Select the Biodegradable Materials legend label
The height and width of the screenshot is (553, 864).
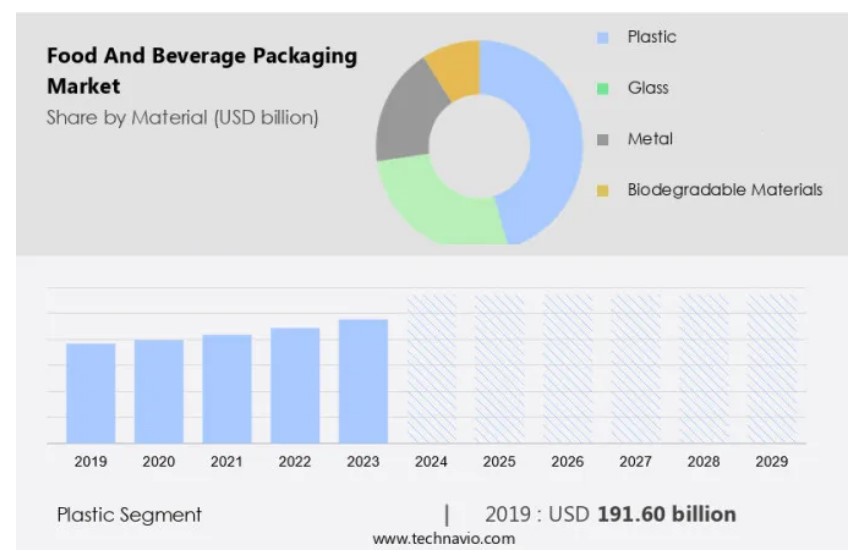point(724,190)
